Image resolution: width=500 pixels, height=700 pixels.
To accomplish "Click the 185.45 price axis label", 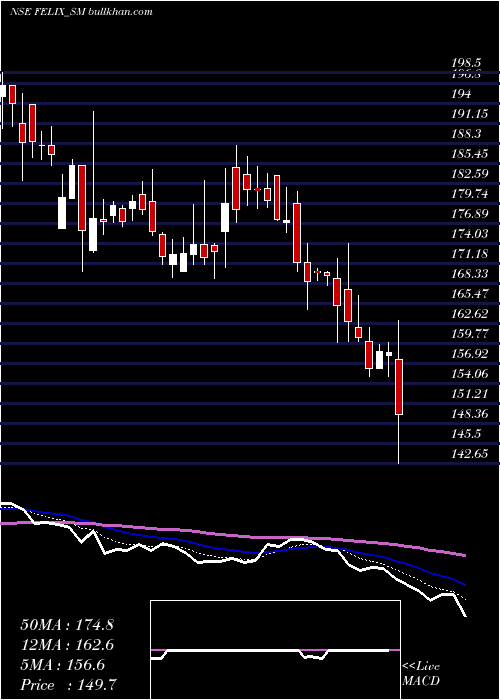I will (x=469, y=154).
